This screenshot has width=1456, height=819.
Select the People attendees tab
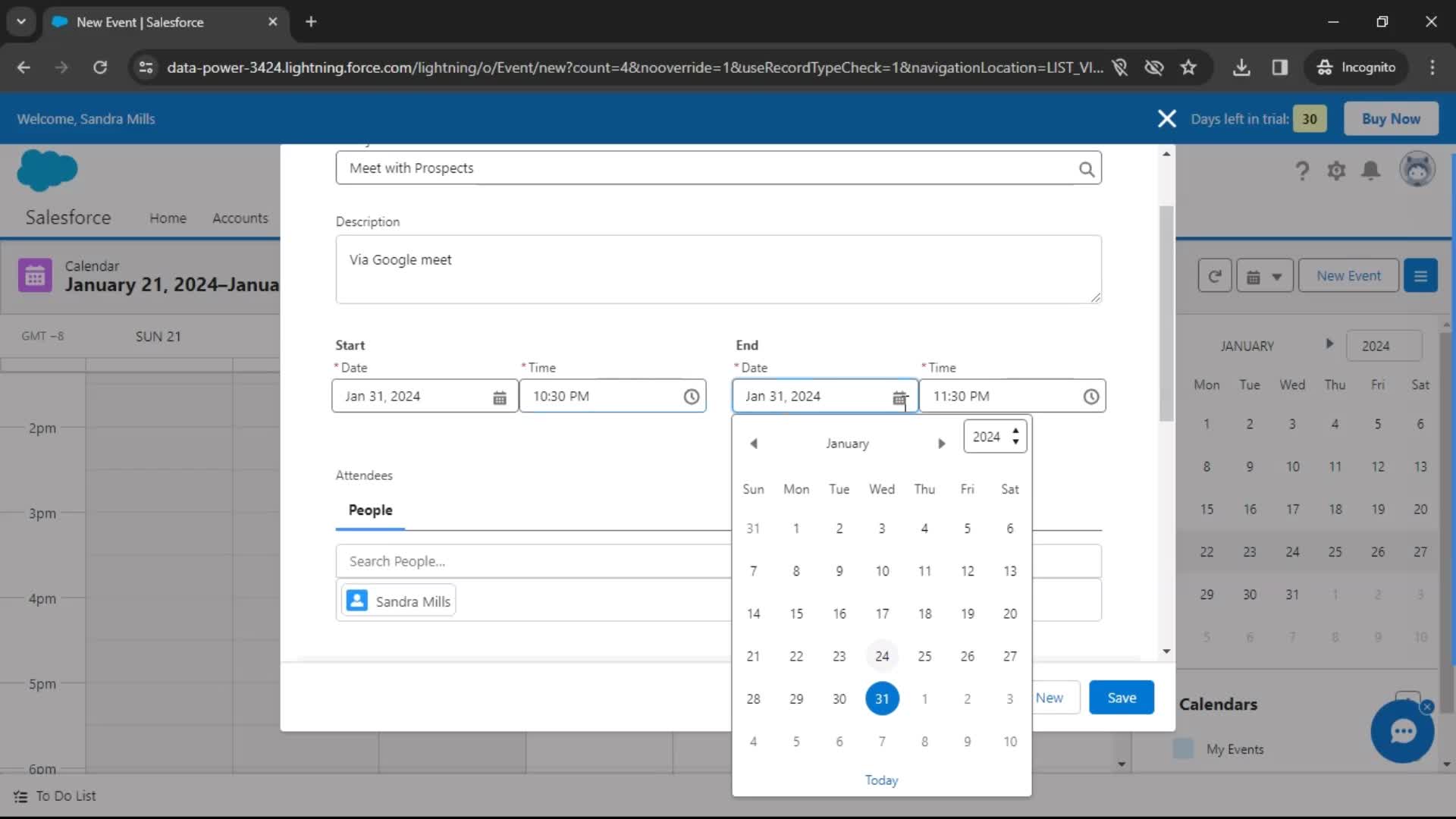[x=370, y=510]
